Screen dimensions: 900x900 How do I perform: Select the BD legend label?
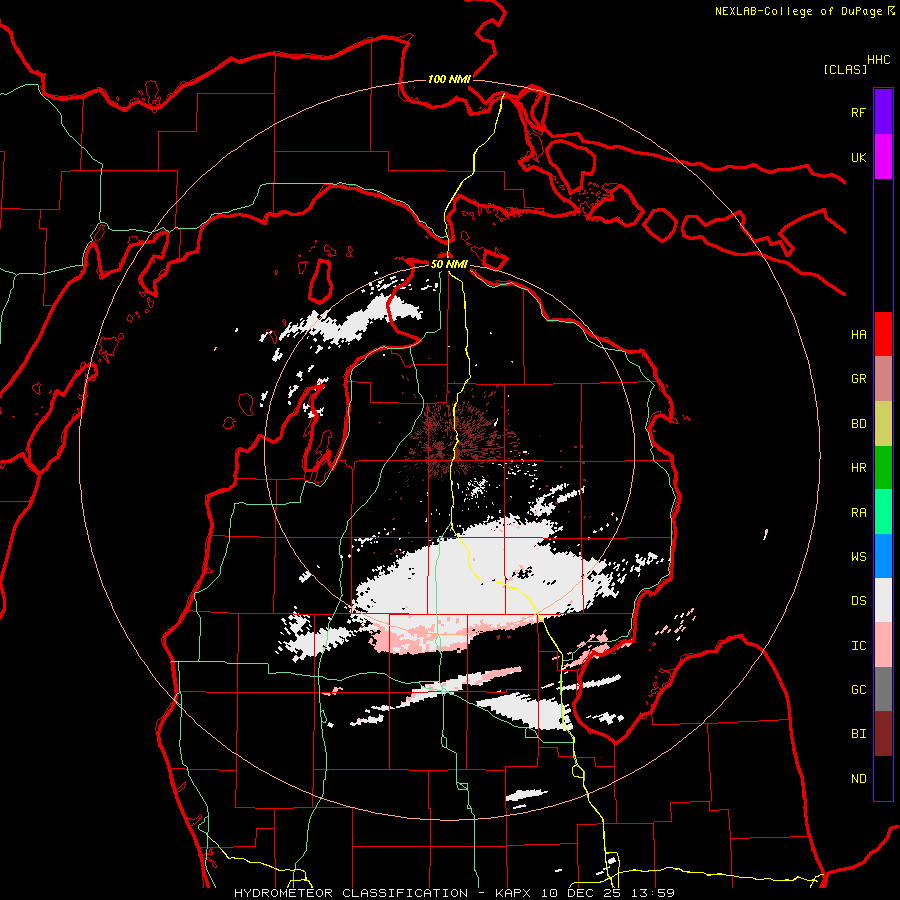tap(858, 424)
